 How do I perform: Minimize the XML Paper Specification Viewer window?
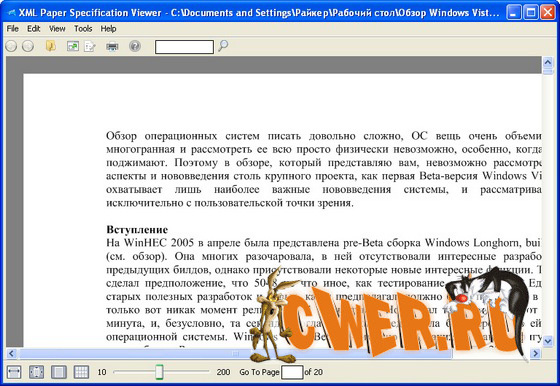click(514, 13)
